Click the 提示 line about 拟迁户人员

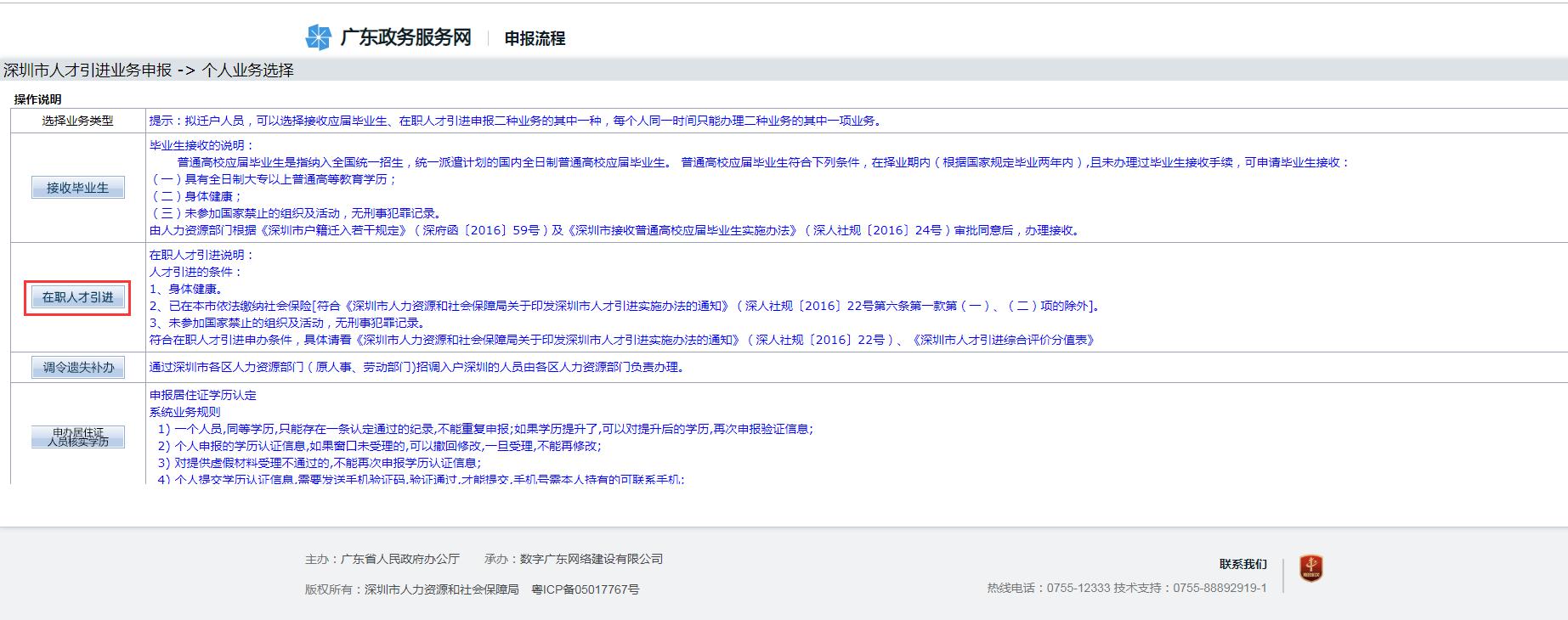518,121
